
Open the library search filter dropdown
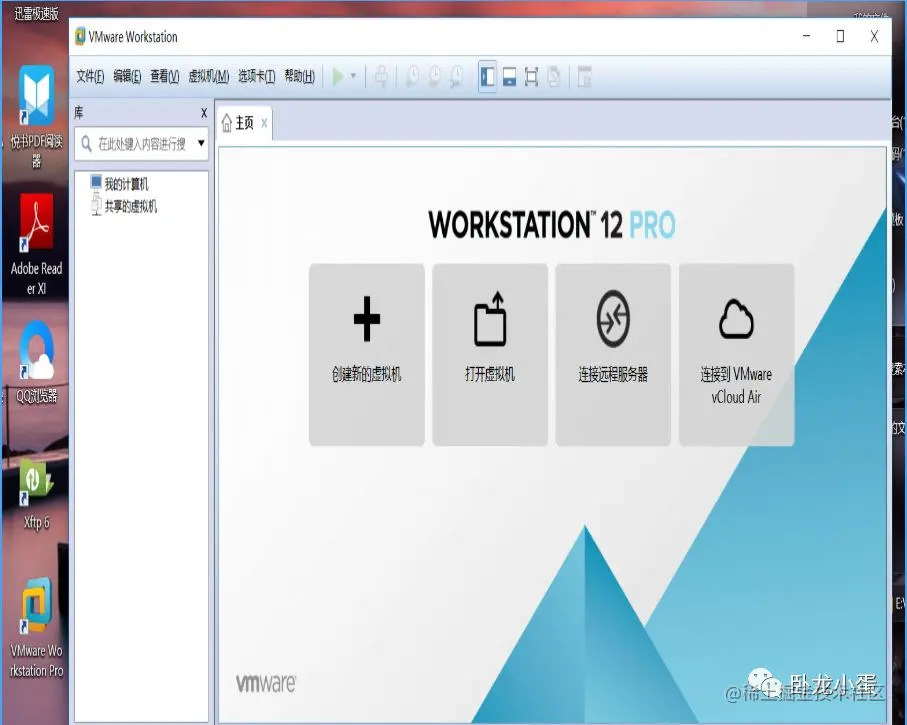coord(201,143)
